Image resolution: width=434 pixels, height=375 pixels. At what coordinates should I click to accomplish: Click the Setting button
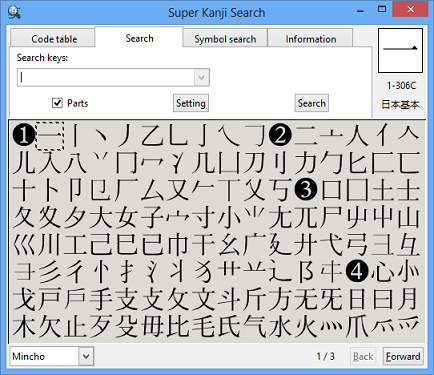tap(191, 103)
